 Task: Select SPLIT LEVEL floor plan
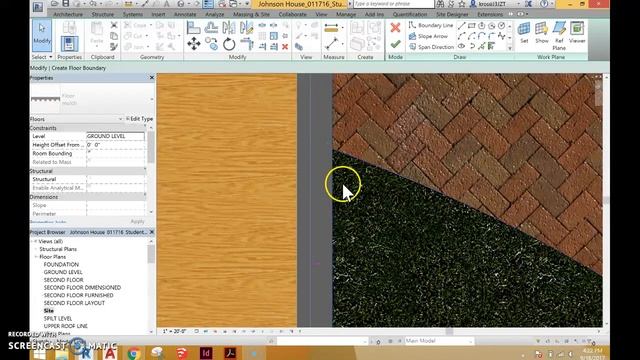(x=58, y=318)
